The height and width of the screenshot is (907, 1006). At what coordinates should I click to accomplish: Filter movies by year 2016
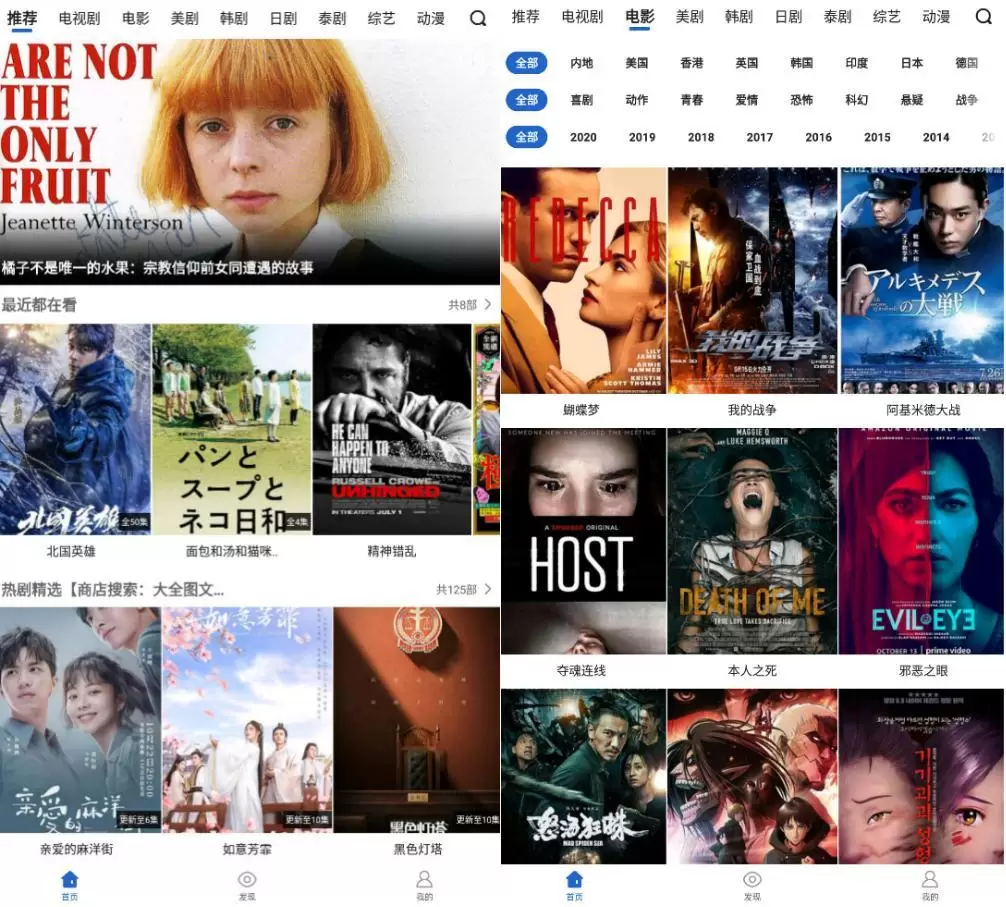pyautogui.click(x=819, y=137)
